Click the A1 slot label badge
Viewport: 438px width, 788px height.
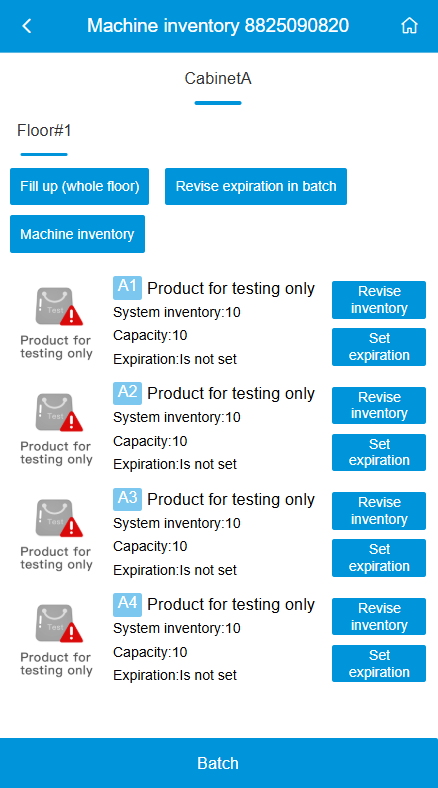click(x=127, y=288)
